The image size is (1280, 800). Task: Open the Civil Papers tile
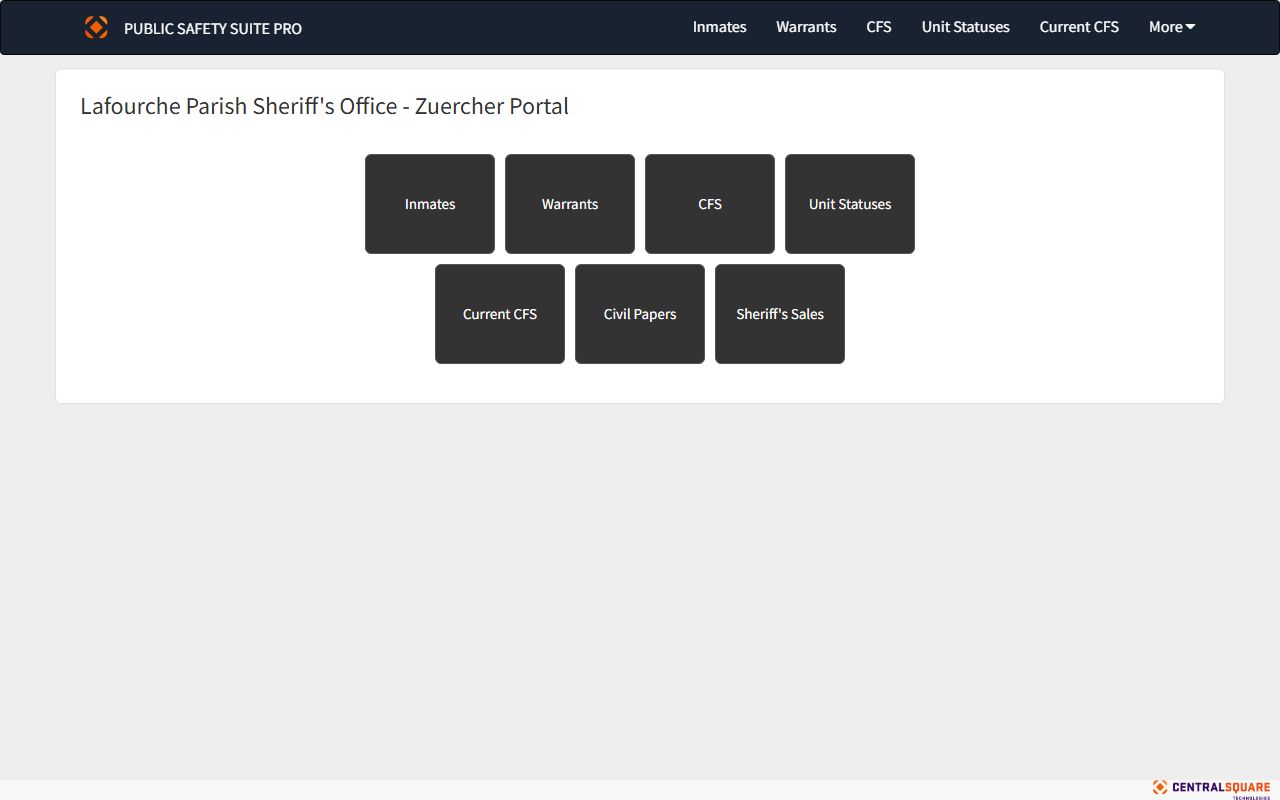pyautogui.click(x=640, y=314)
